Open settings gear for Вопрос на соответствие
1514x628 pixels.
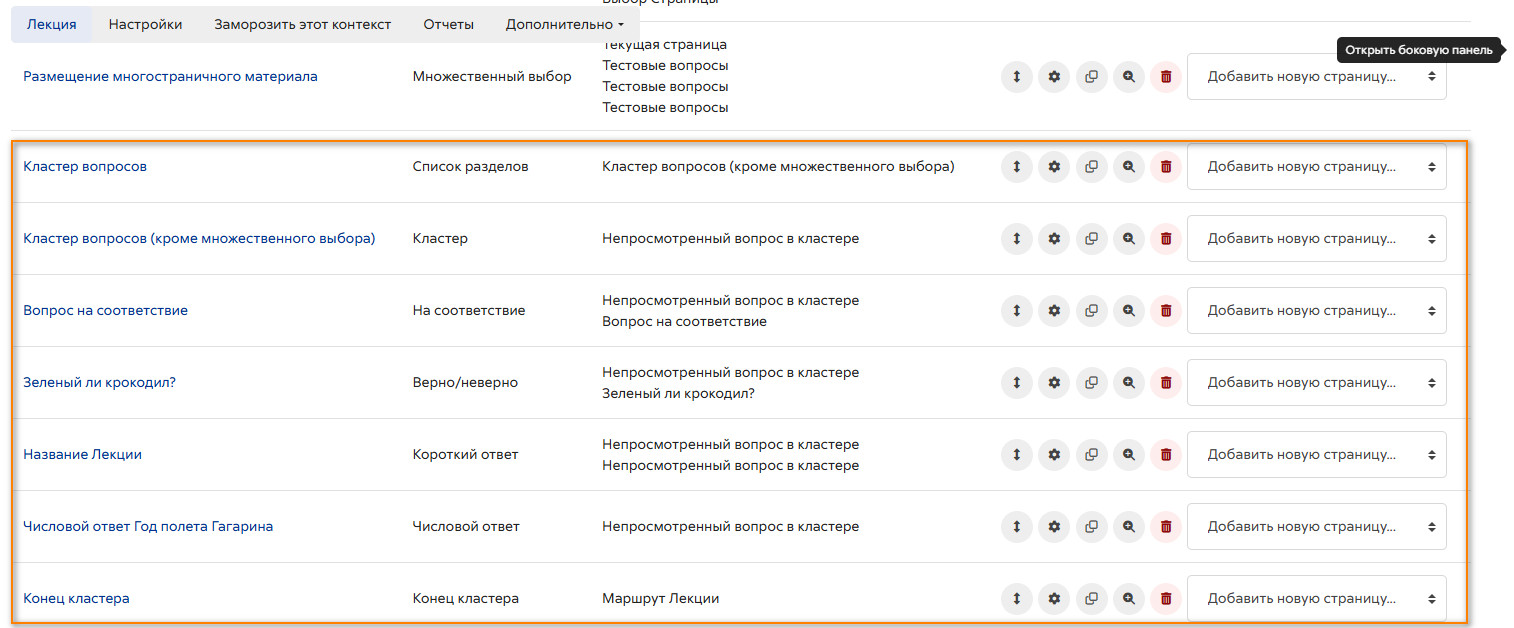tap(1053, 311)
